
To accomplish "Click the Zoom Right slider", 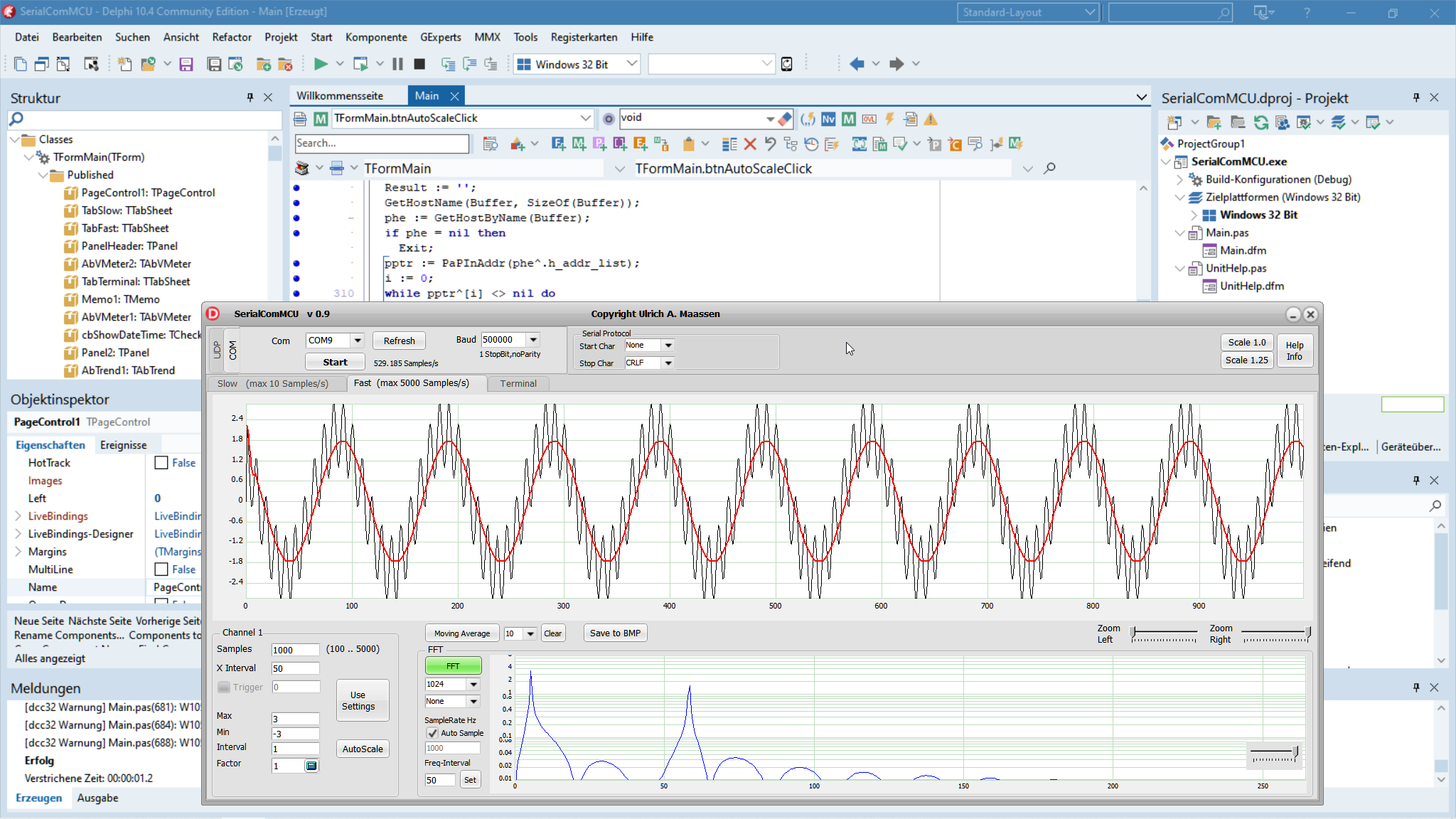I will 1276,633.
